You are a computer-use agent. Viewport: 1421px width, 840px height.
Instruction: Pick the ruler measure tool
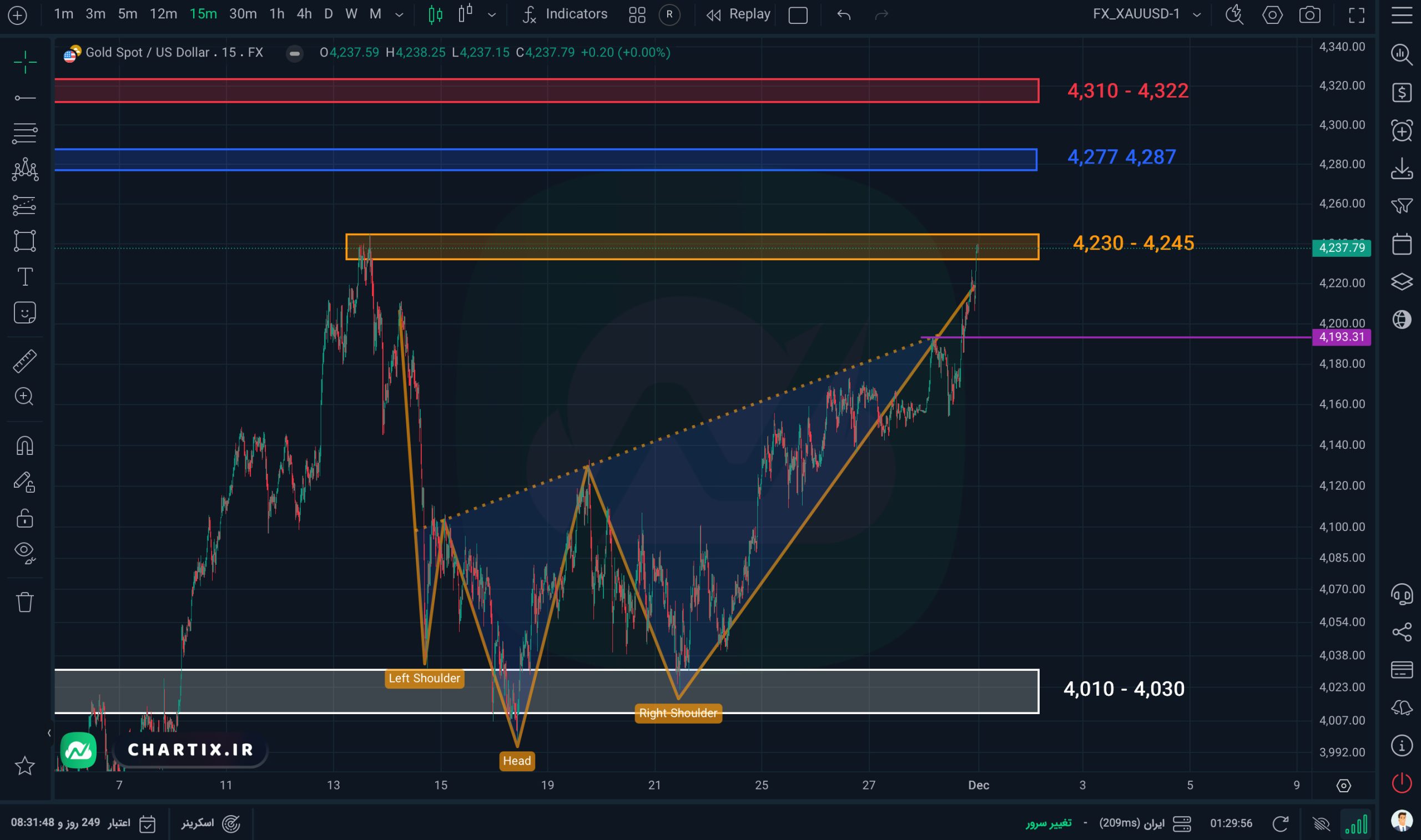pyautogui.click(x=25, y=361)
